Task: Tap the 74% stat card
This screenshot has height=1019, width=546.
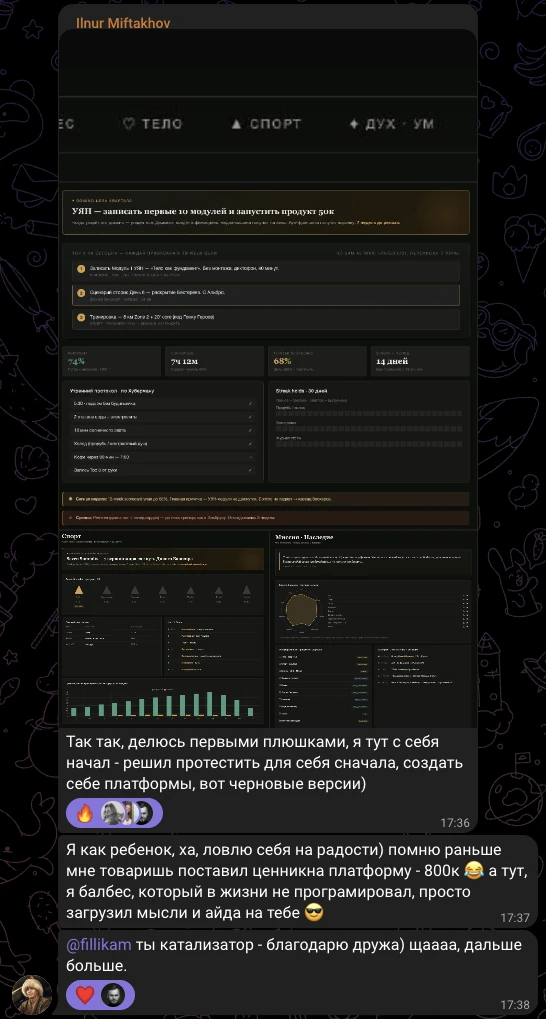Action: pos(112,361)
